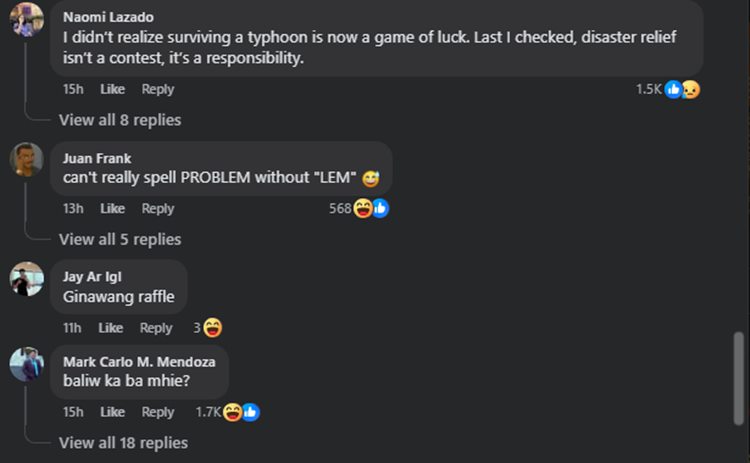Click the haha reaction emoji on Mark Carlo's comment
This screenshot has width=750, height=463.
(232, 412)
